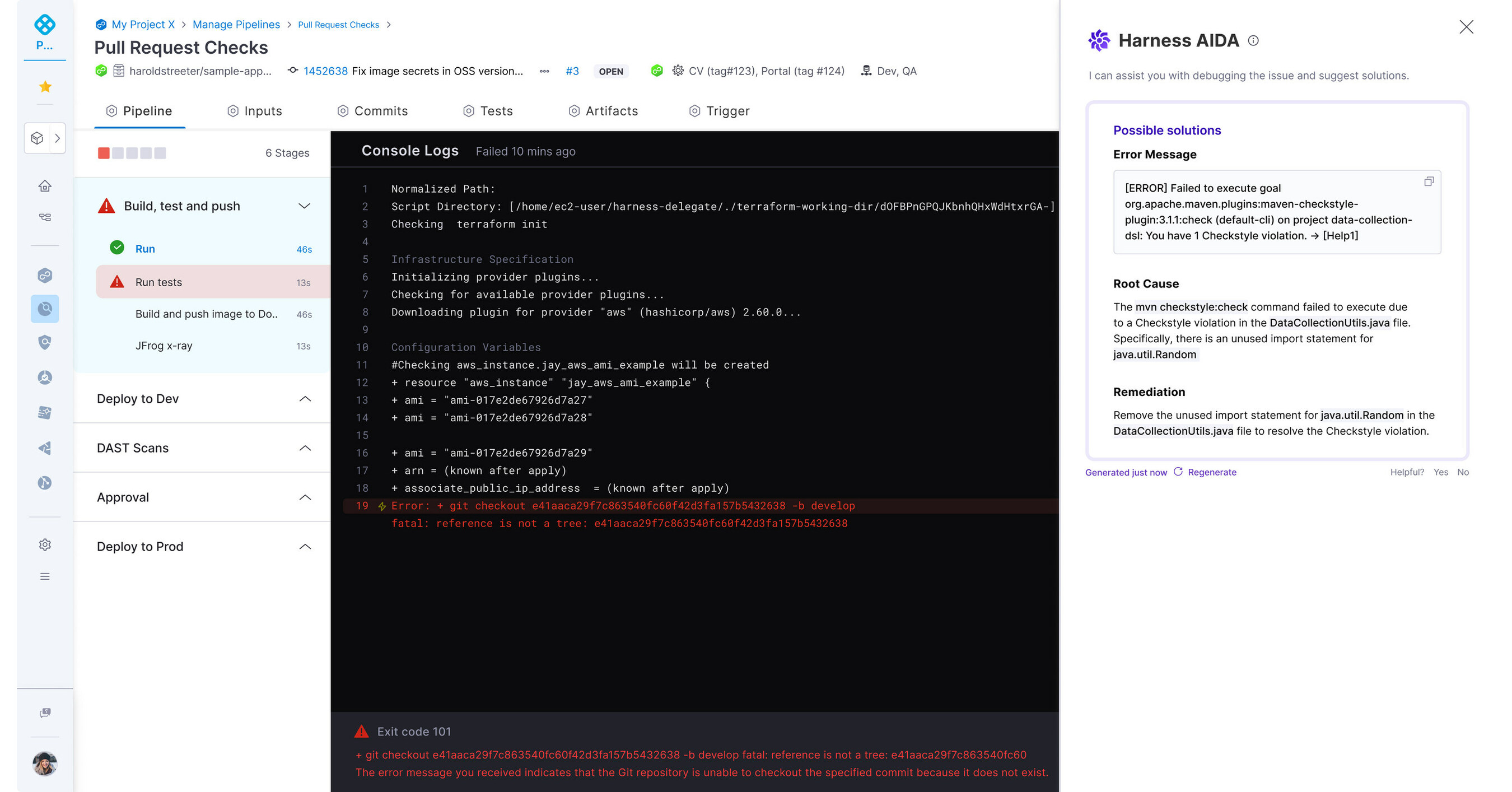Open the Home icon in the sidebar
The width and height of the screenshot is (1512, 792).
tap(45, 186)
